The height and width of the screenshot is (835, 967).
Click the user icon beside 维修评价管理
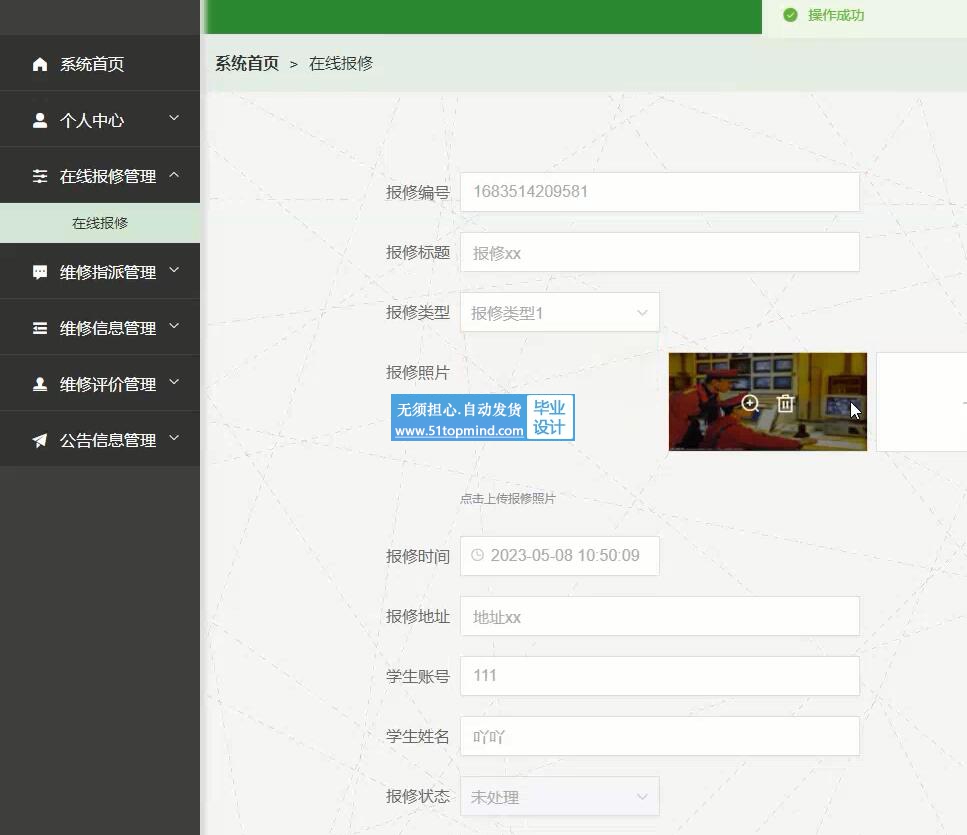pyautogui.click(x=40, y=384)
